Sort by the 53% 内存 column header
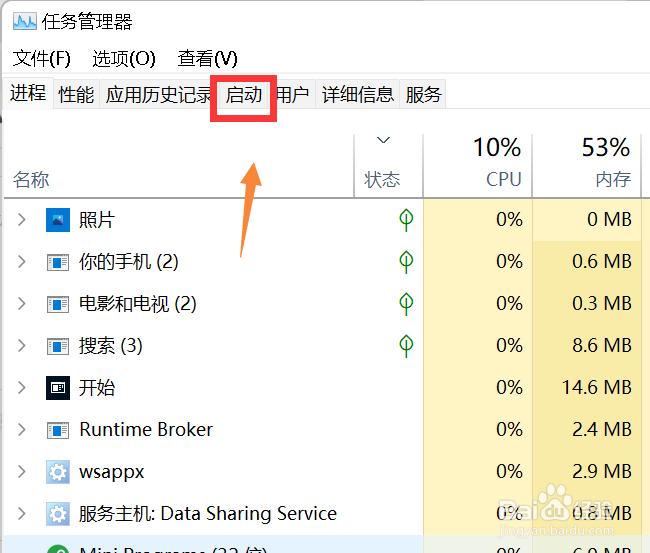 coord(587,166)
